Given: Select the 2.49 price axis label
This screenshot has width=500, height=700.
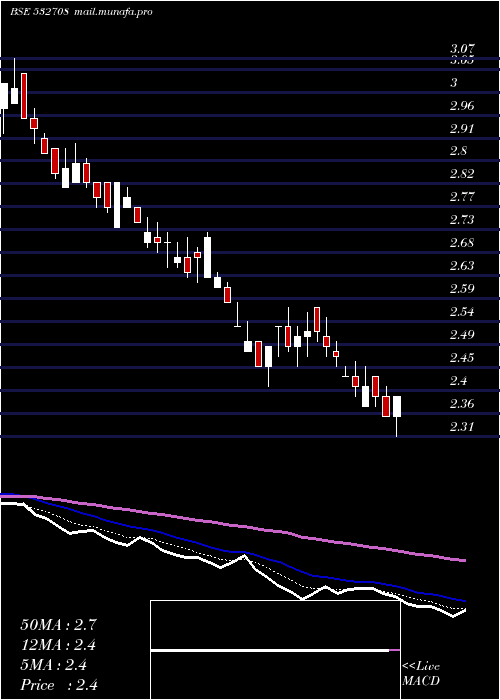Looking at the screenshot, I should point(462,335).
